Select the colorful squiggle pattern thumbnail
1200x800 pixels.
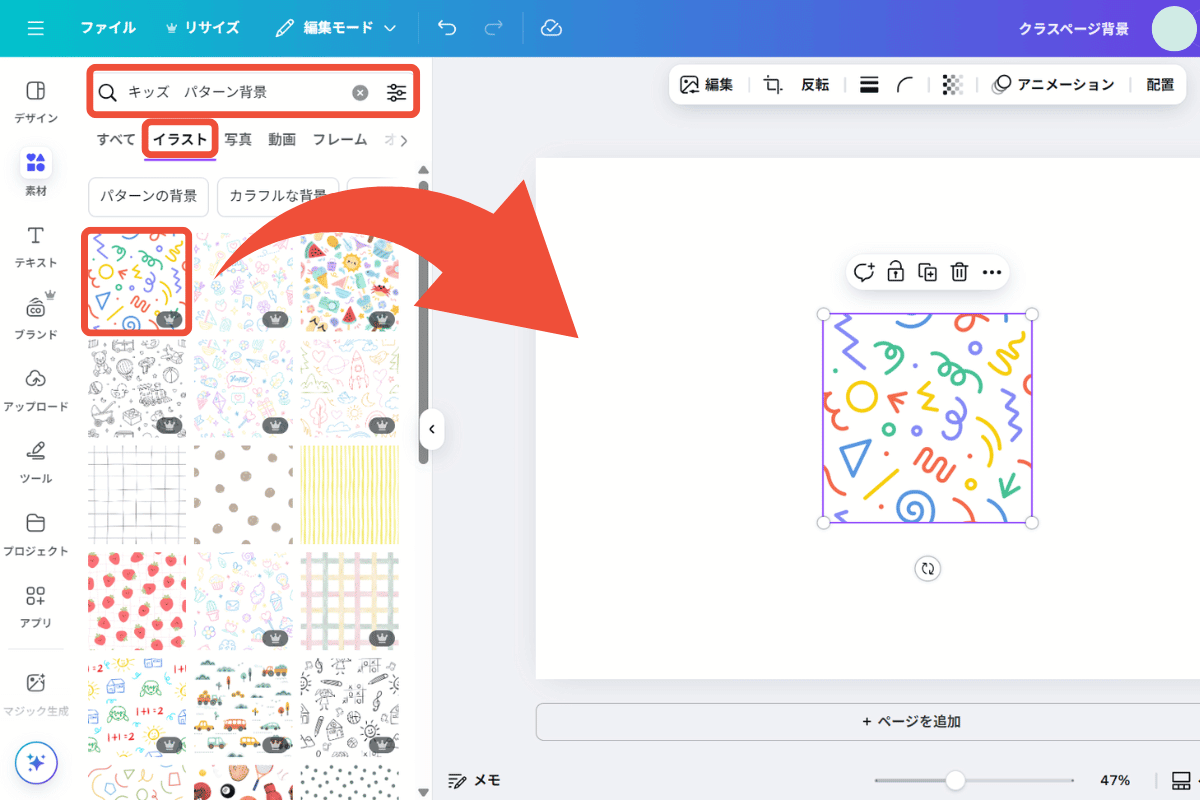point(137,282)
